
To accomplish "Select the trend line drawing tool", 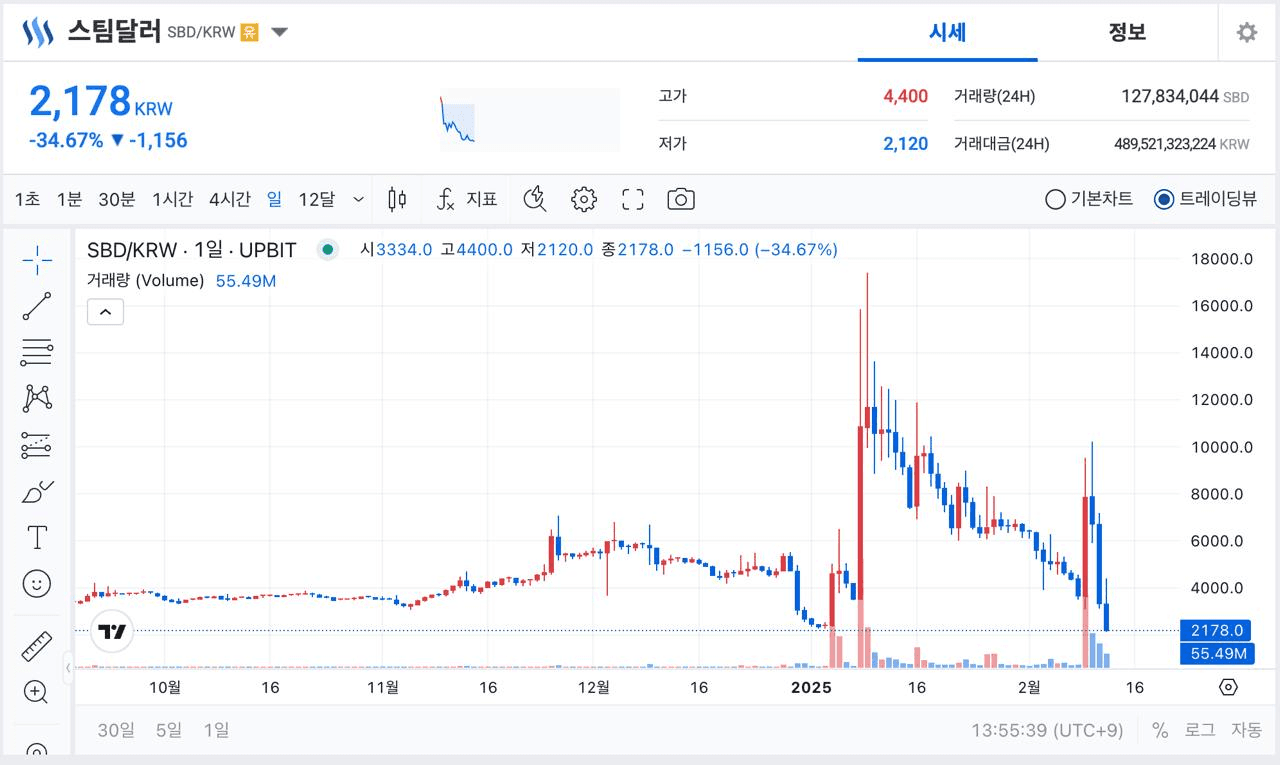I will click(x=37, y=306).
